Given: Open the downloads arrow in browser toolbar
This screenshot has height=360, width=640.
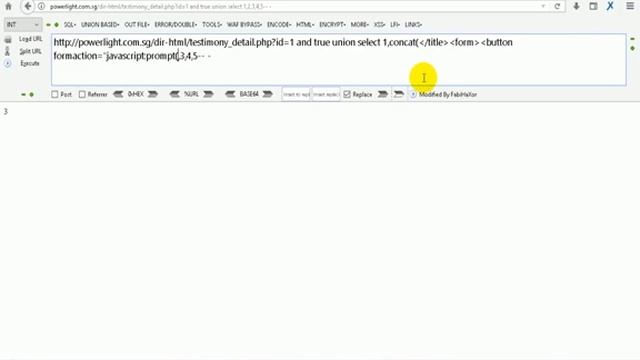Looking at the screenshot, I should tap(576, 6).
